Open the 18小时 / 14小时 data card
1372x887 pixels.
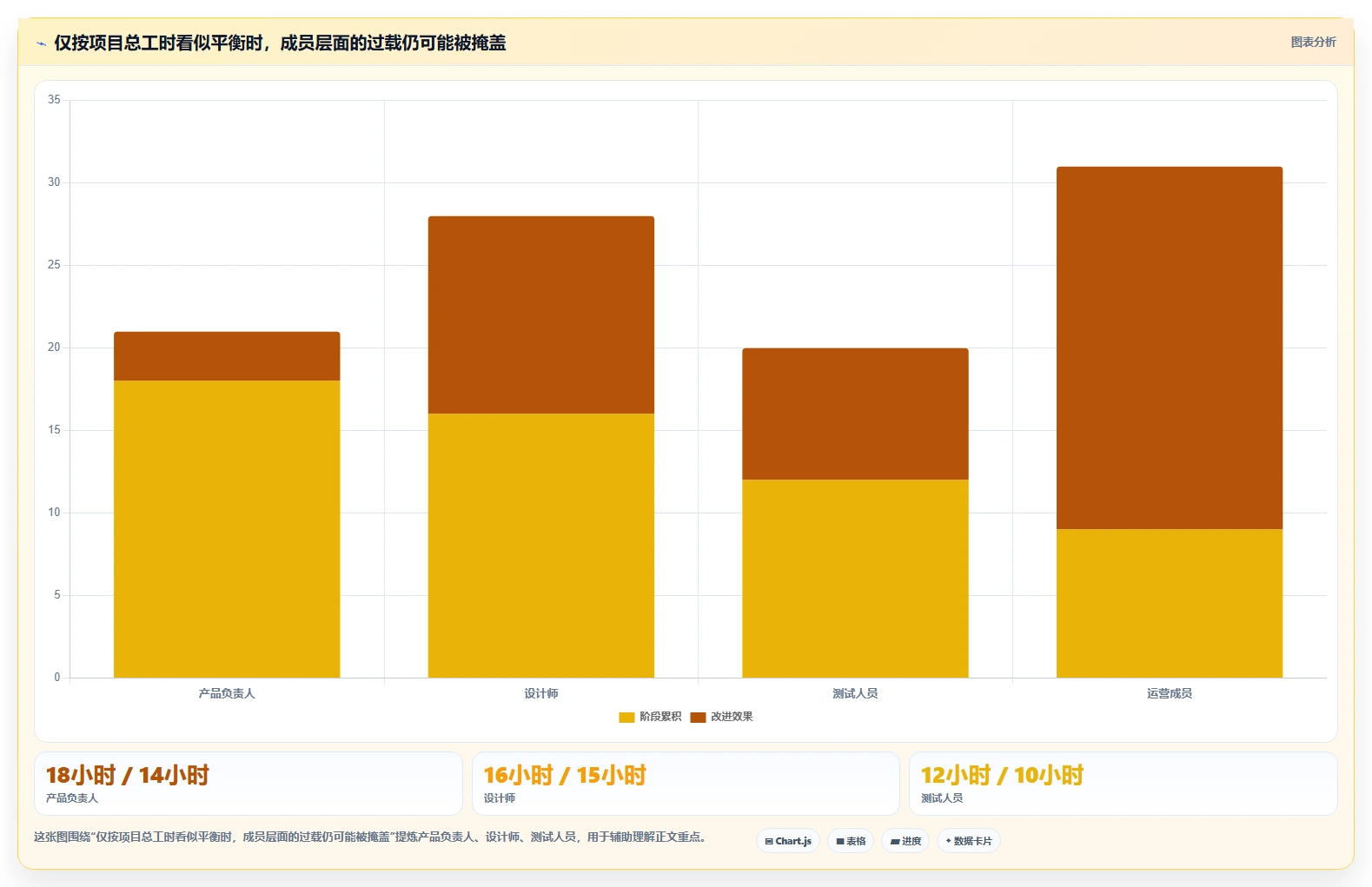(x=249, y=784)
